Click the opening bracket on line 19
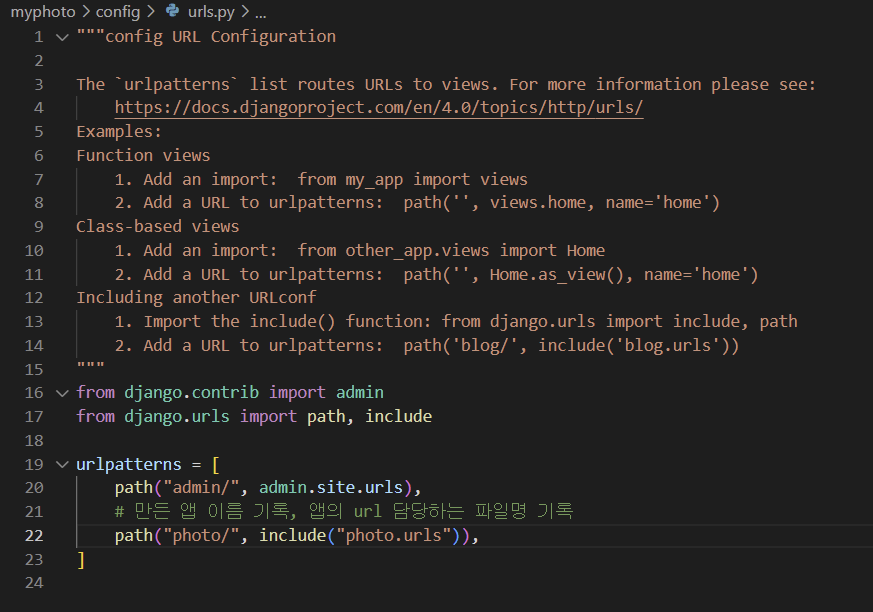The image size is (873, 612). (x=215, y=464)
